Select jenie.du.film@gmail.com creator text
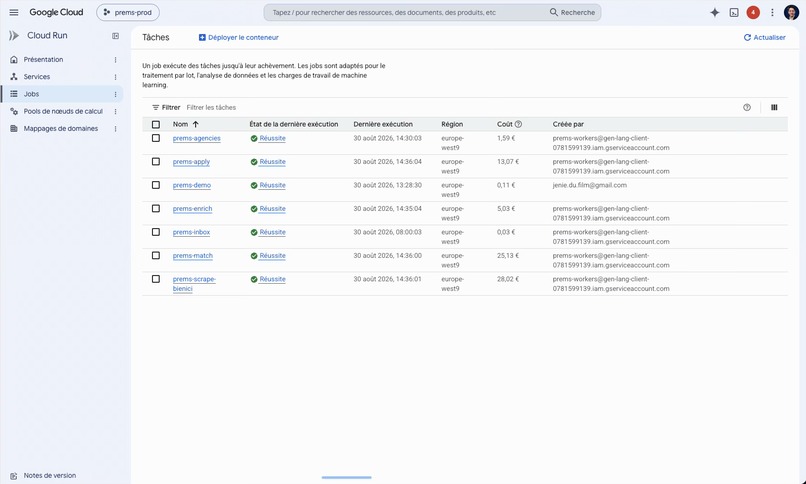806x484 pixels. 590,185
